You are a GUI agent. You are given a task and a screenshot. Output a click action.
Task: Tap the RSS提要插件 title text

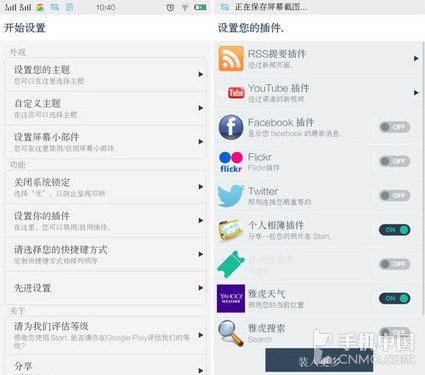tap(277, 54)
